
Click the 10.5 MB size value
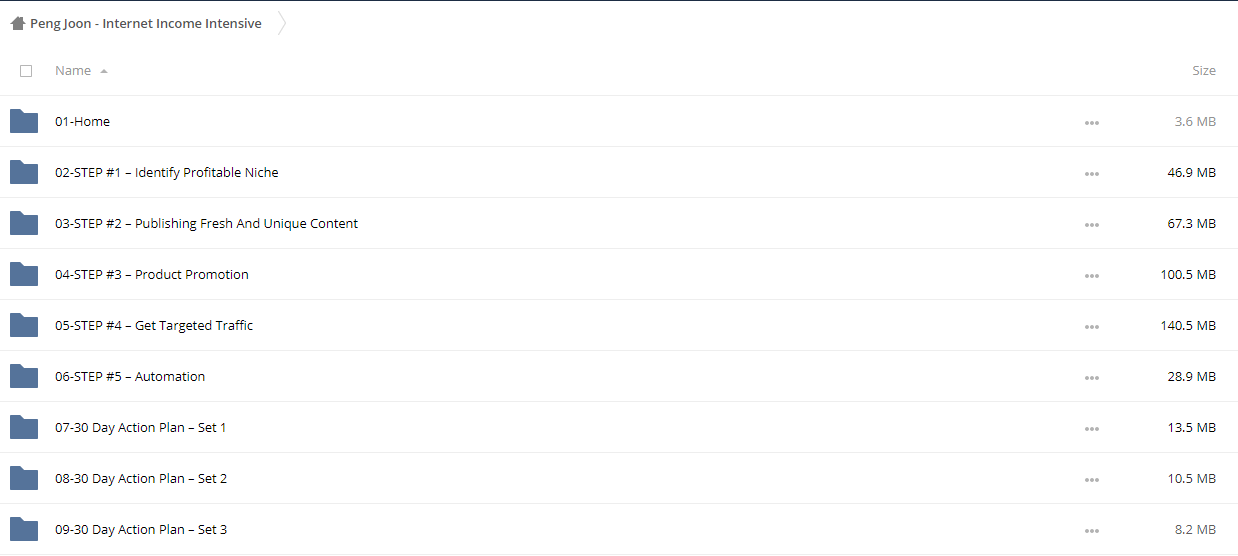[x=1192, y=479]
